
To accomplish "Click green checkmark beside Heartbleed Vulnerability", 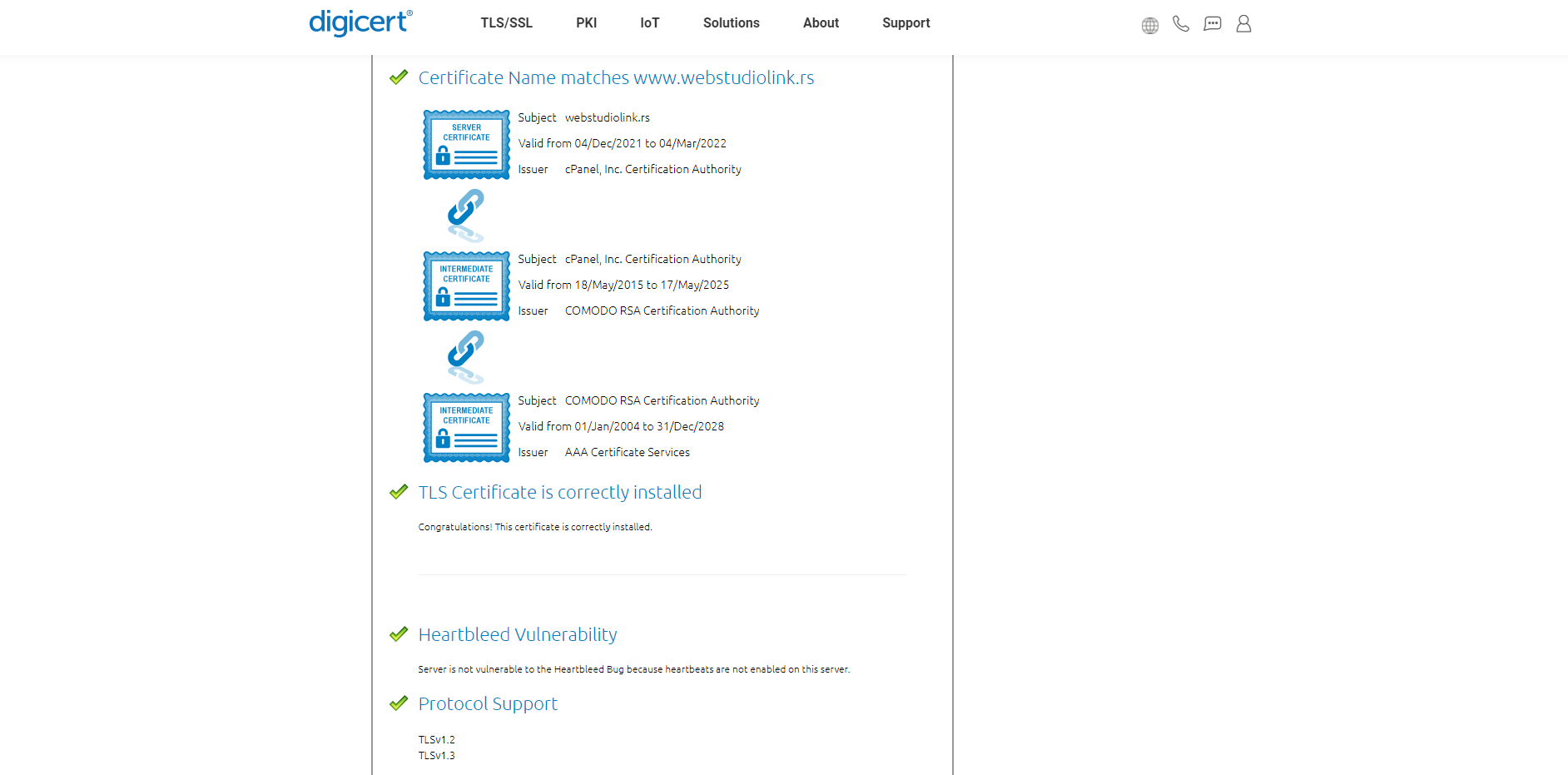I will 399,634.
